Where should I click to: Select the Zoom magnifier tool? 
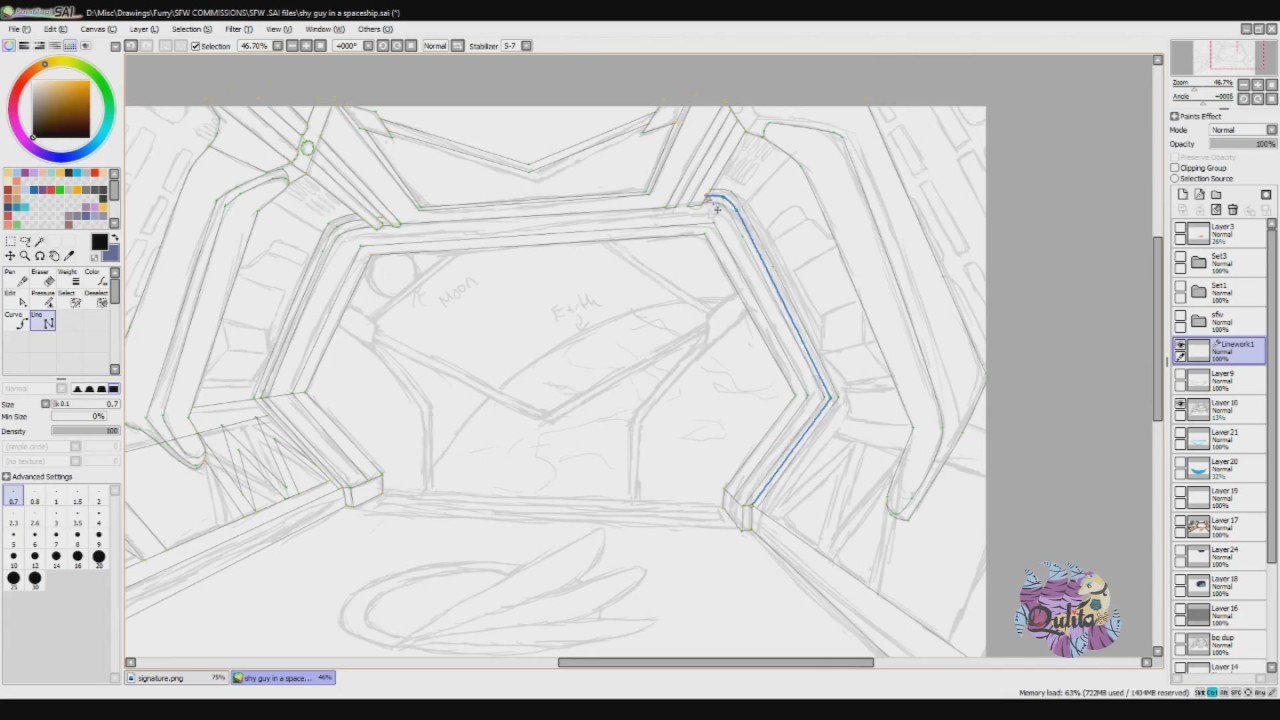25,256
